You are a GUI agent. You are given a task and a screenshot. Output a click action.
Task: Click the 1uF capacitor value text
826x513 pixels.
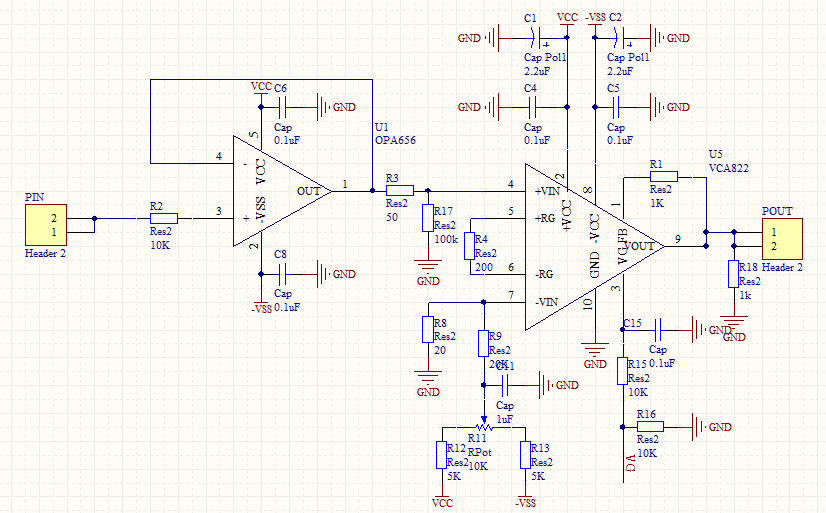[505, 420]
